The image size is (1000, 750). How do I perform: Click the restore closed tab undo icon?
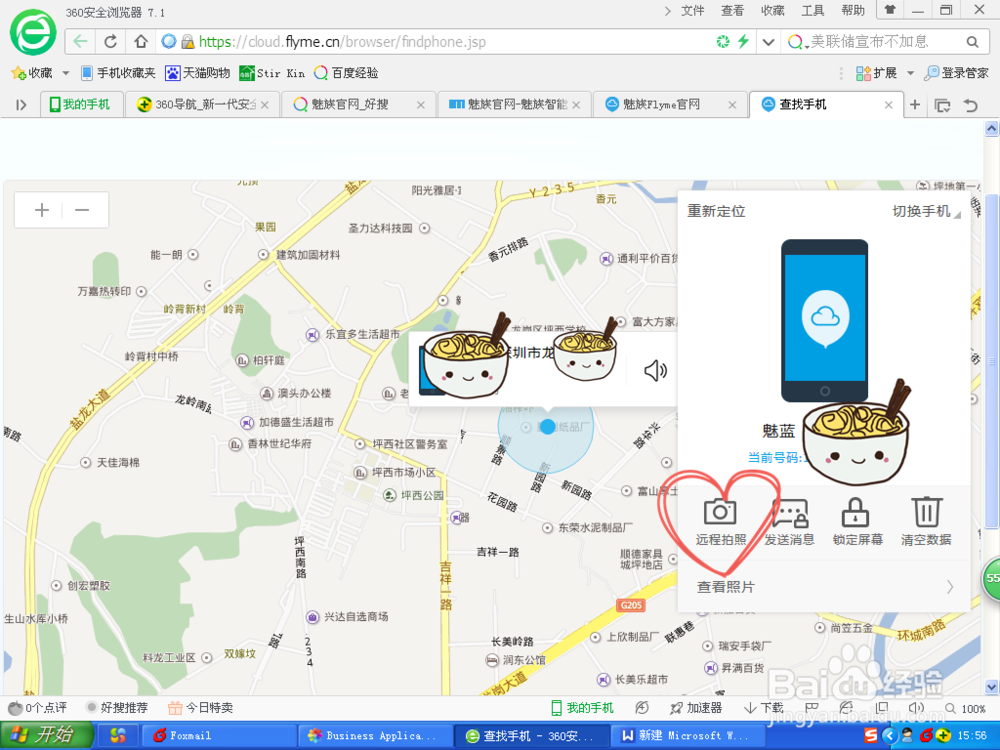pos(971,105)
